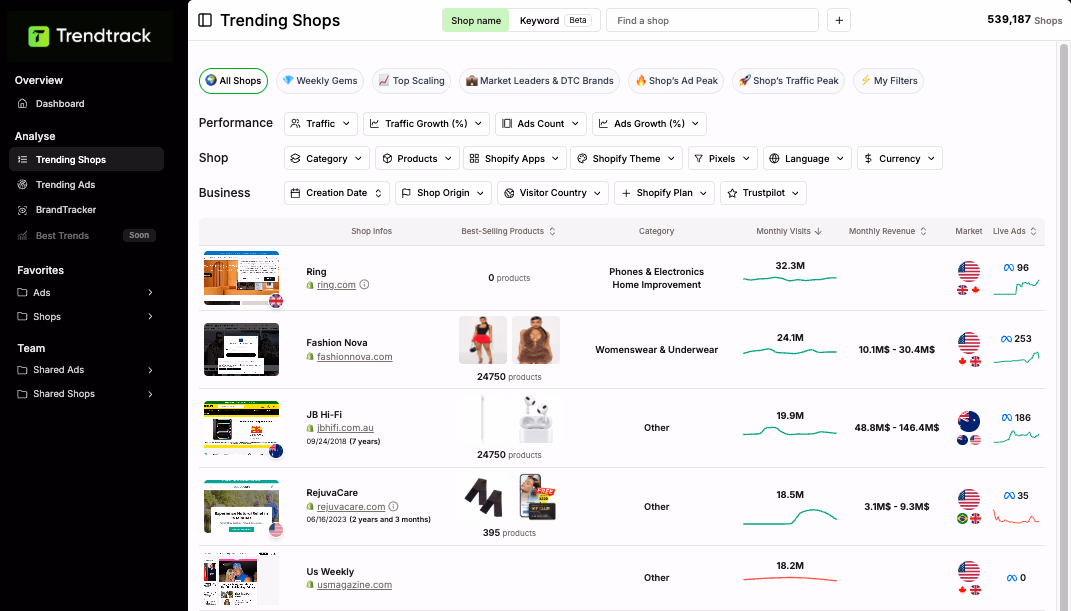Sort Best-Selling Products column
This screenshot has height=611, width=1071.
(x=553, y=231)
